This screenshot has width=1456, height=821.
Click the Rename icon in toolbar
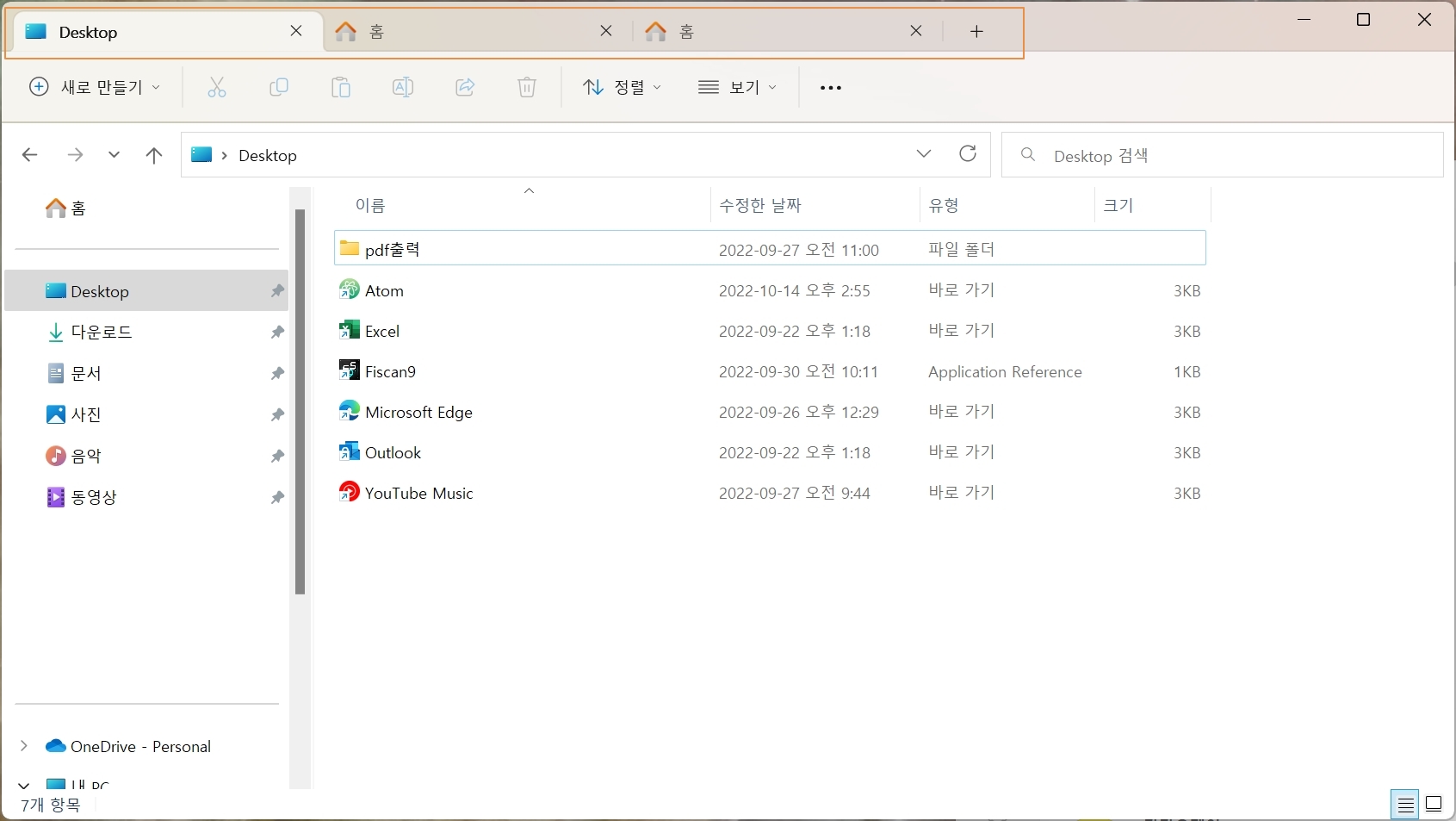[x=403, y=87]
